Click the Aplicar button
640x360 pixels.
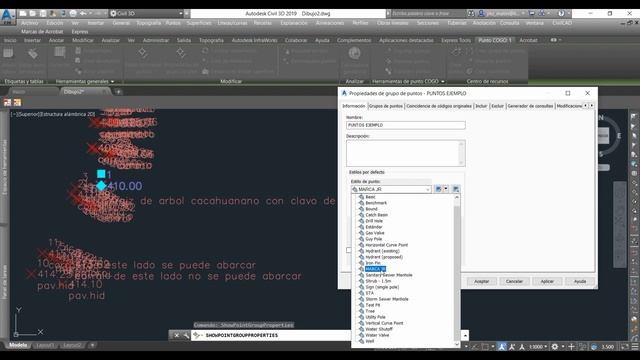point(547,281)
